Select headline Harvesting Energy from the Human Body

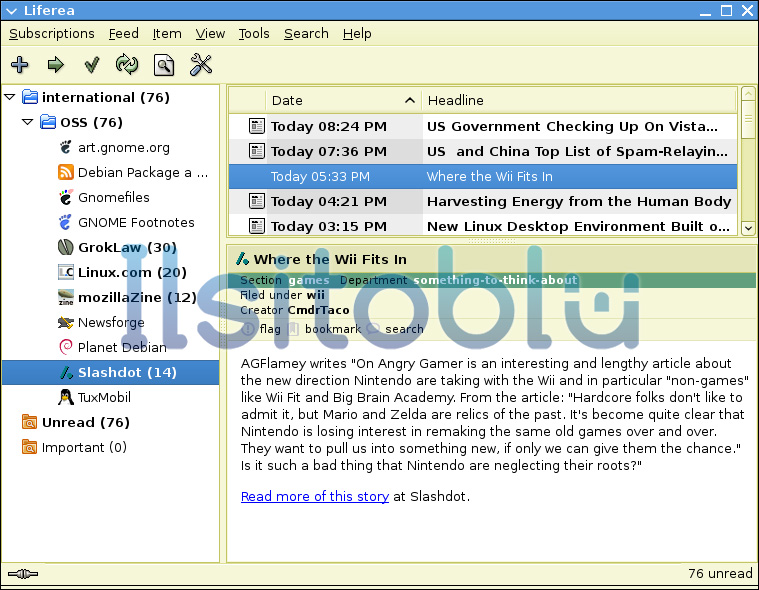(483, 201)
